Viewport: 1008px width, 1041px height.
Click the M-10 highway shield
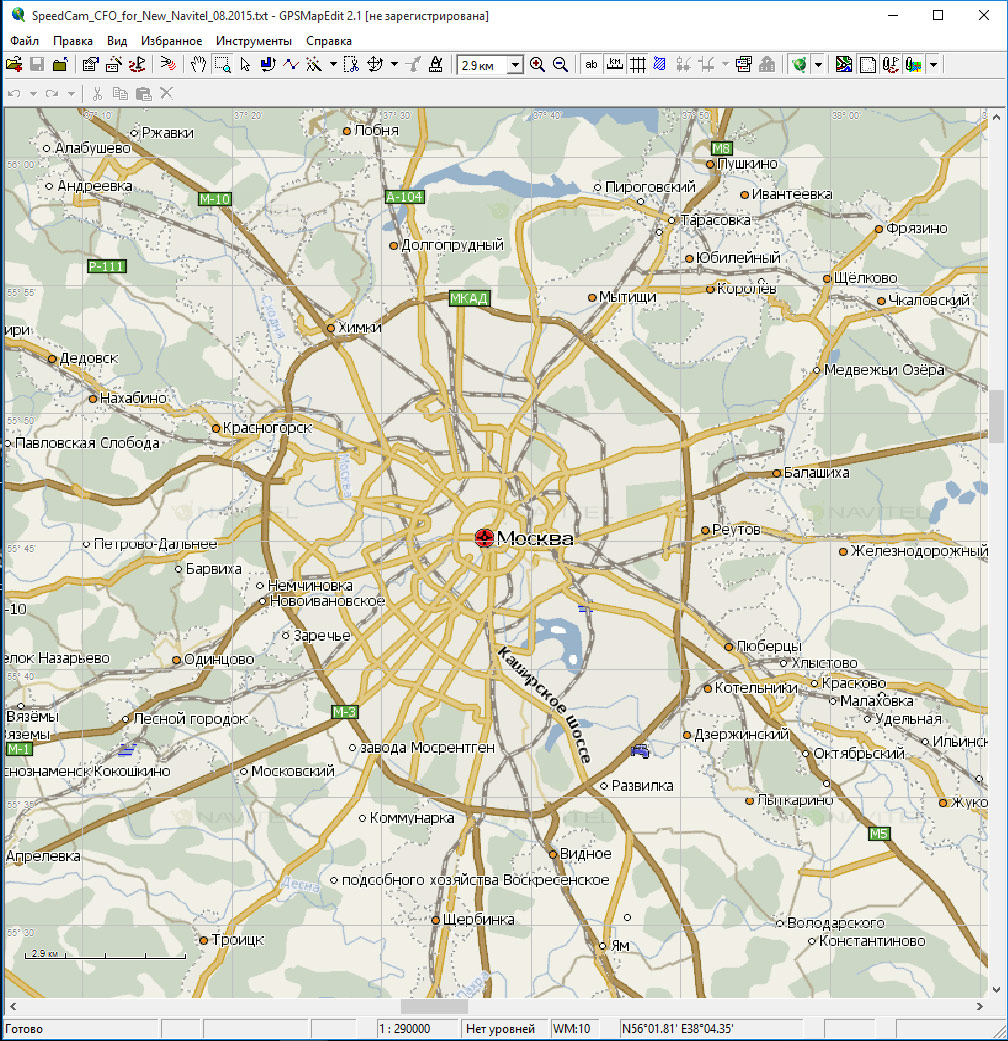(214, 199)
